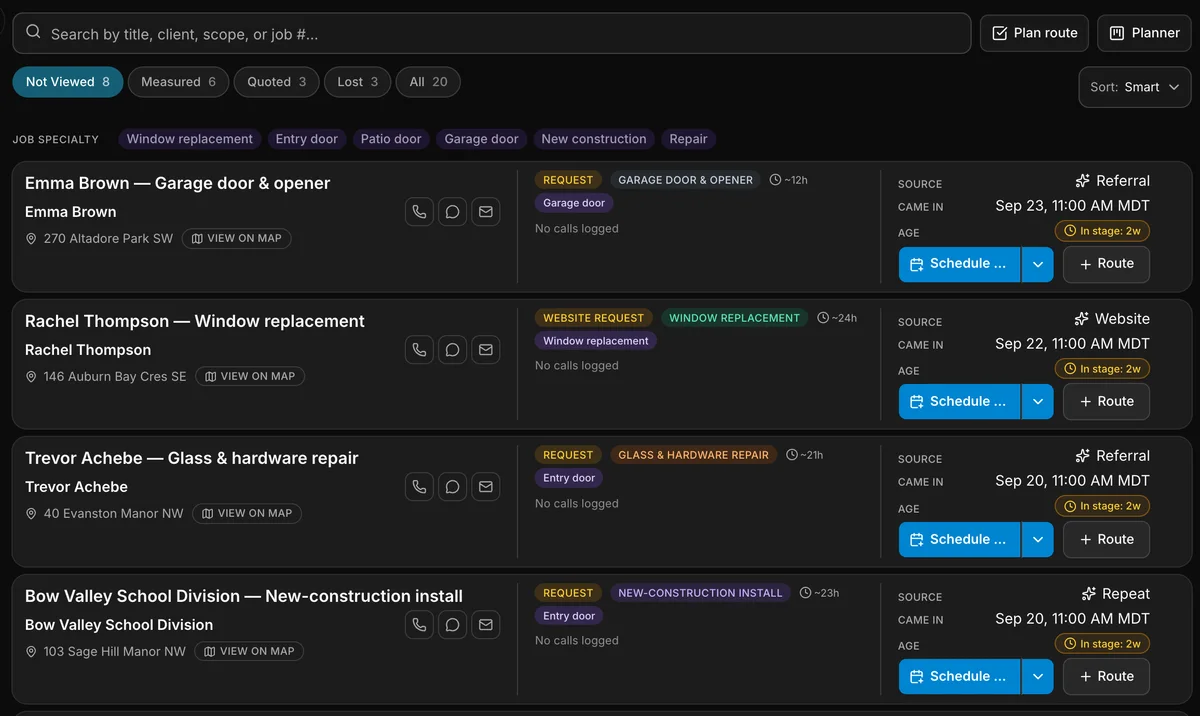Viewport: 1200px width, 716px height.
Task: Email Bow Valley School Division envelope icon
Action: click(x=486, y=625)
